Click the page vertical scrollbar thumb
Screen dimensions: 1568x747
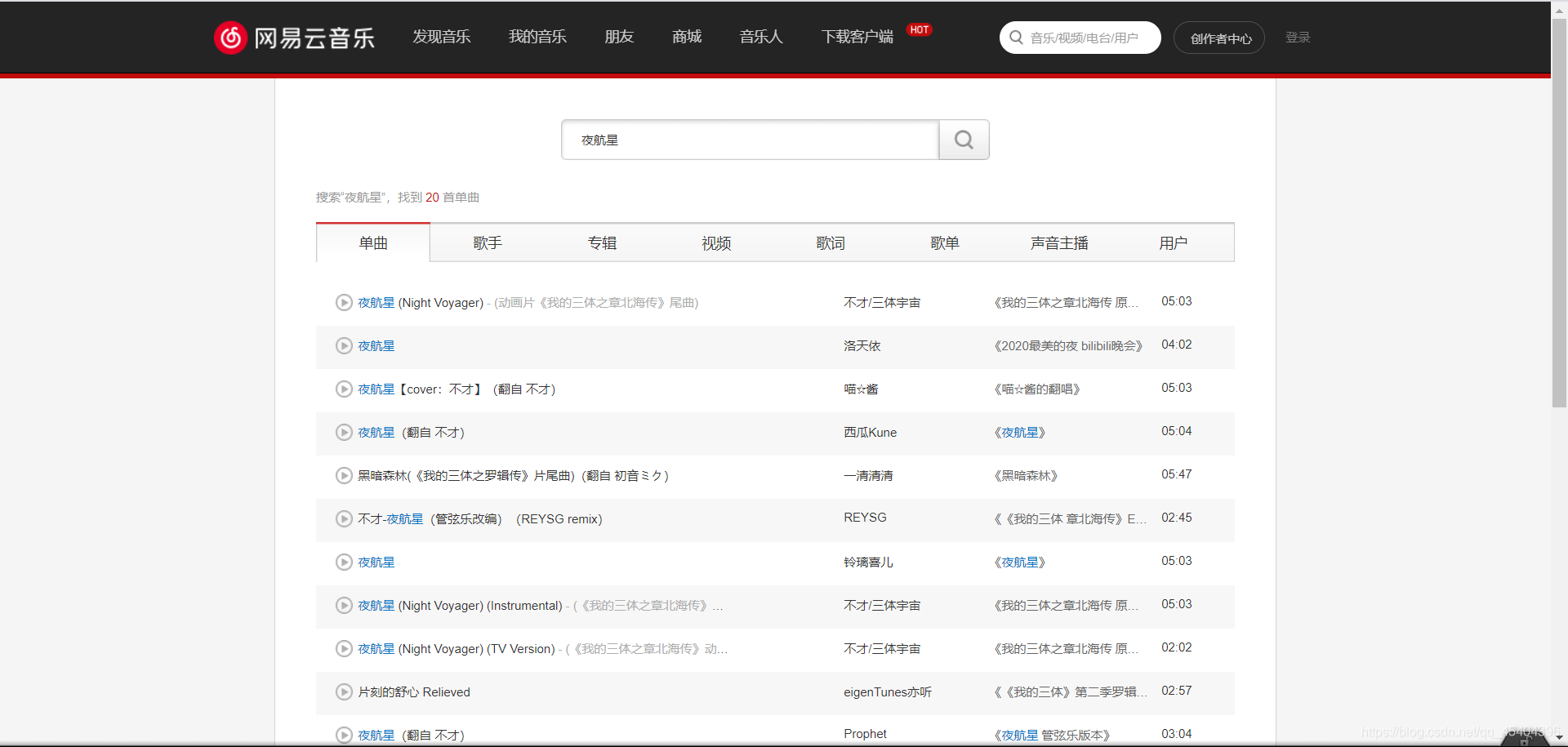click(1559, 212)
